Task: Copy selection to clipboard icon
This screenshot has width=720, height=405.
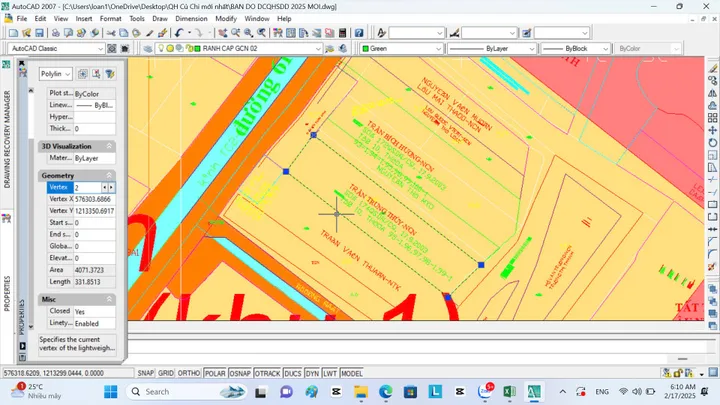Action: 124,33
